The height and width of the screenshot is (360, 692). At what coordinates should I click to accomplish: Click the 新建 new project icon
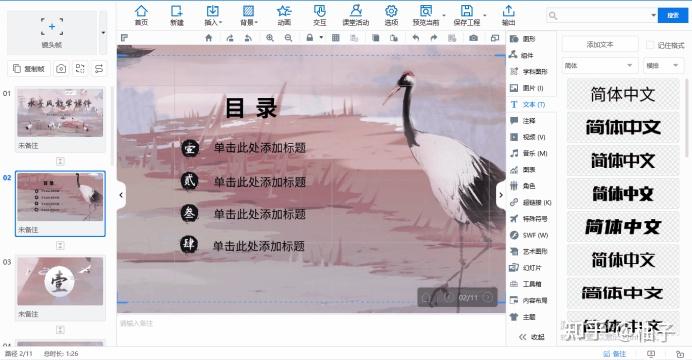point(177,11)
